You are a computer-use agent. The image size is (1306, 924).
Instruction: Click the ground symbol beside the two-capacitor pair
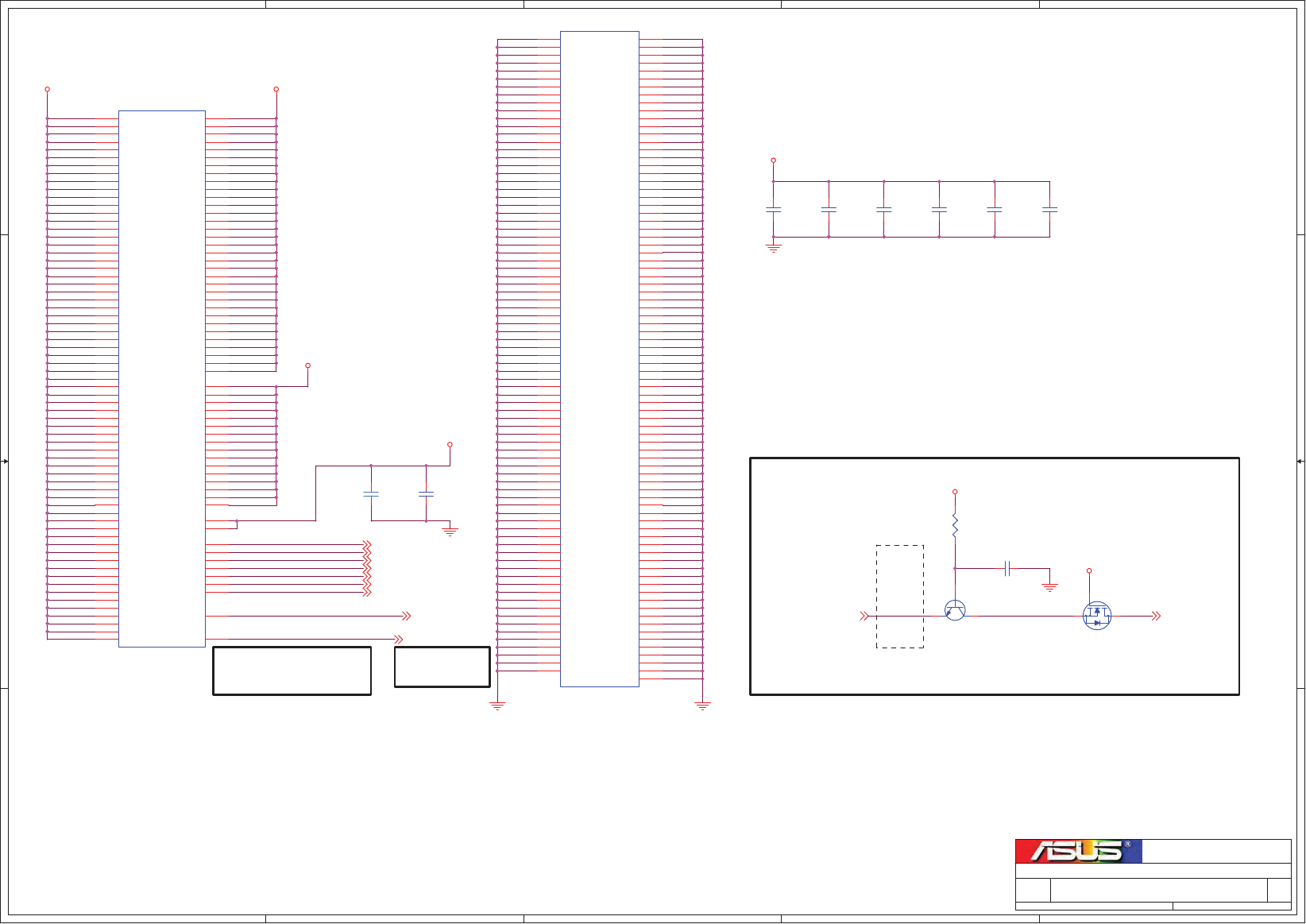coord(450,532)
